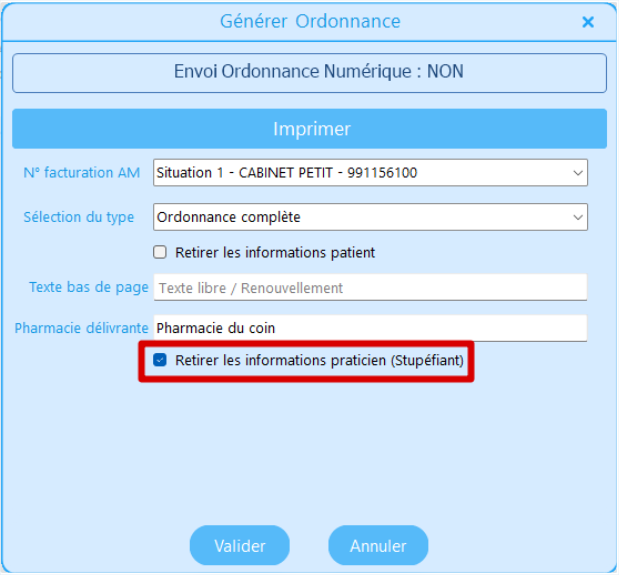Check Retirer les informations patient
The width and height of the screenshot is (619, 575).
tap(160, 252)
